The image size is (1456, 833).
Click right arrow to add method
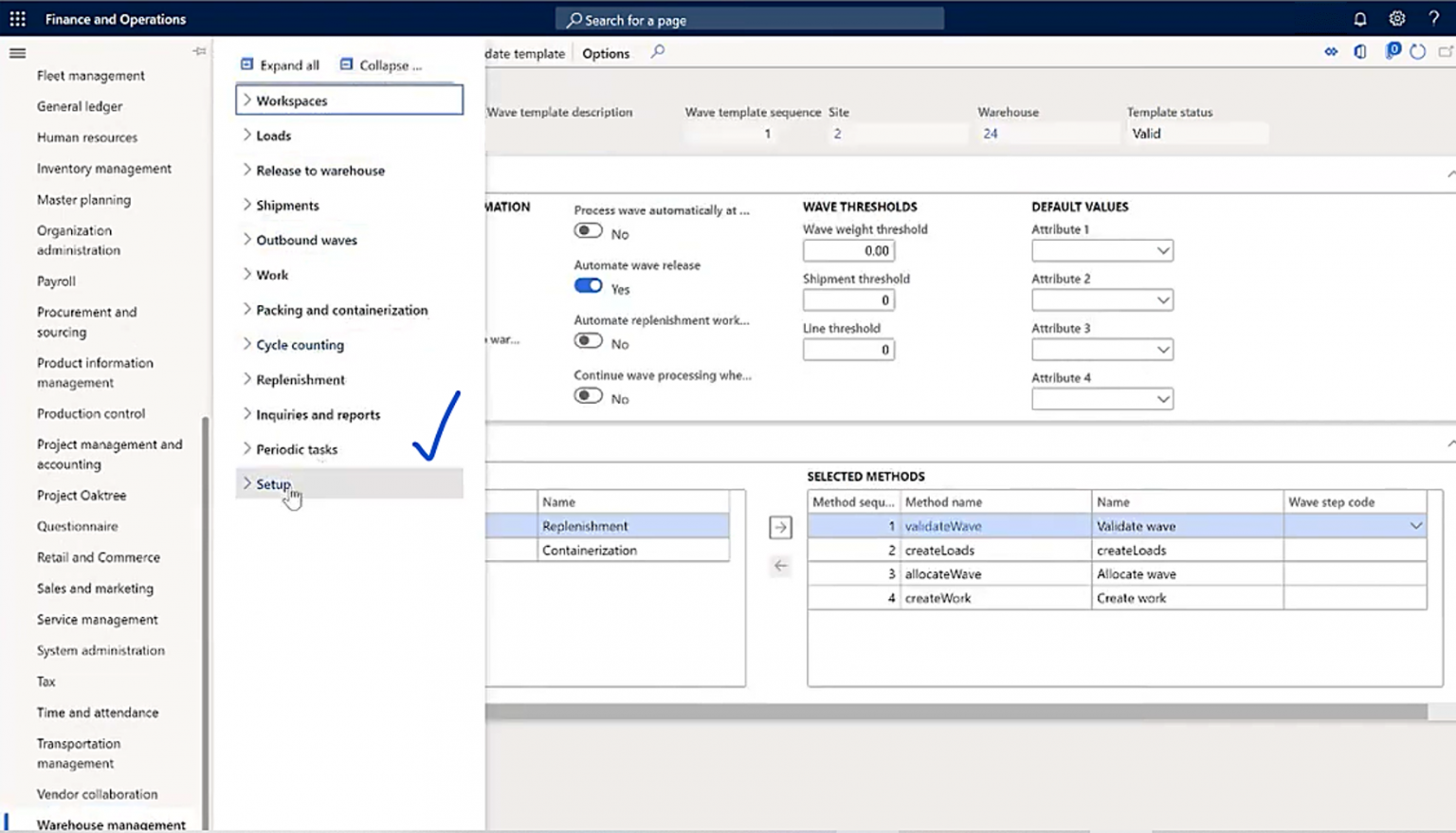pyautogui.click(x=780, y=527)
